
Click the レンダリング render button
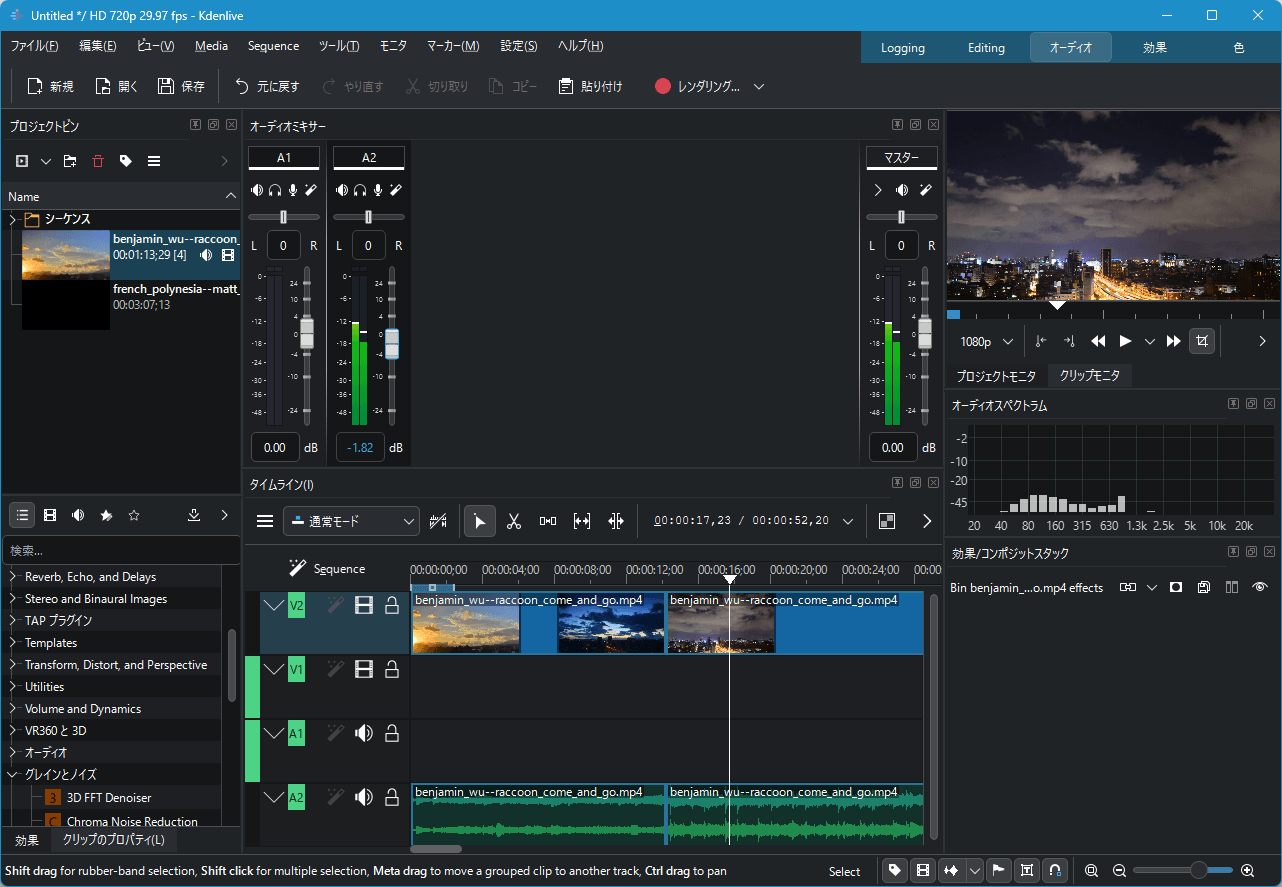[698, 87]
